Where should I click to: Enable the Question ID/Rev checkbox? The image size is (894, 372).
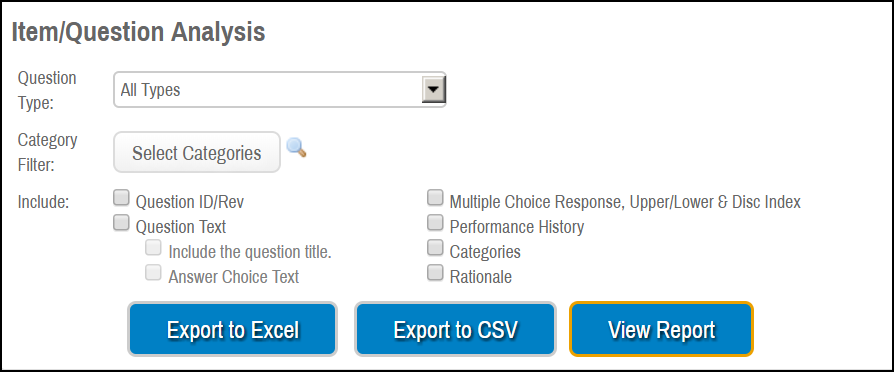[121, 198]
